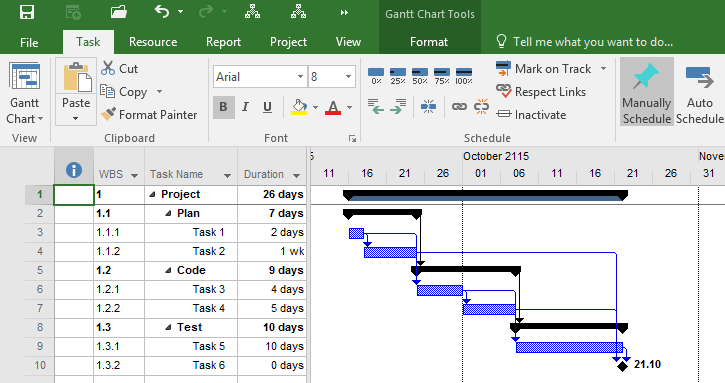Link the selected tasks
Screen dimensions: 725x383
459,107
